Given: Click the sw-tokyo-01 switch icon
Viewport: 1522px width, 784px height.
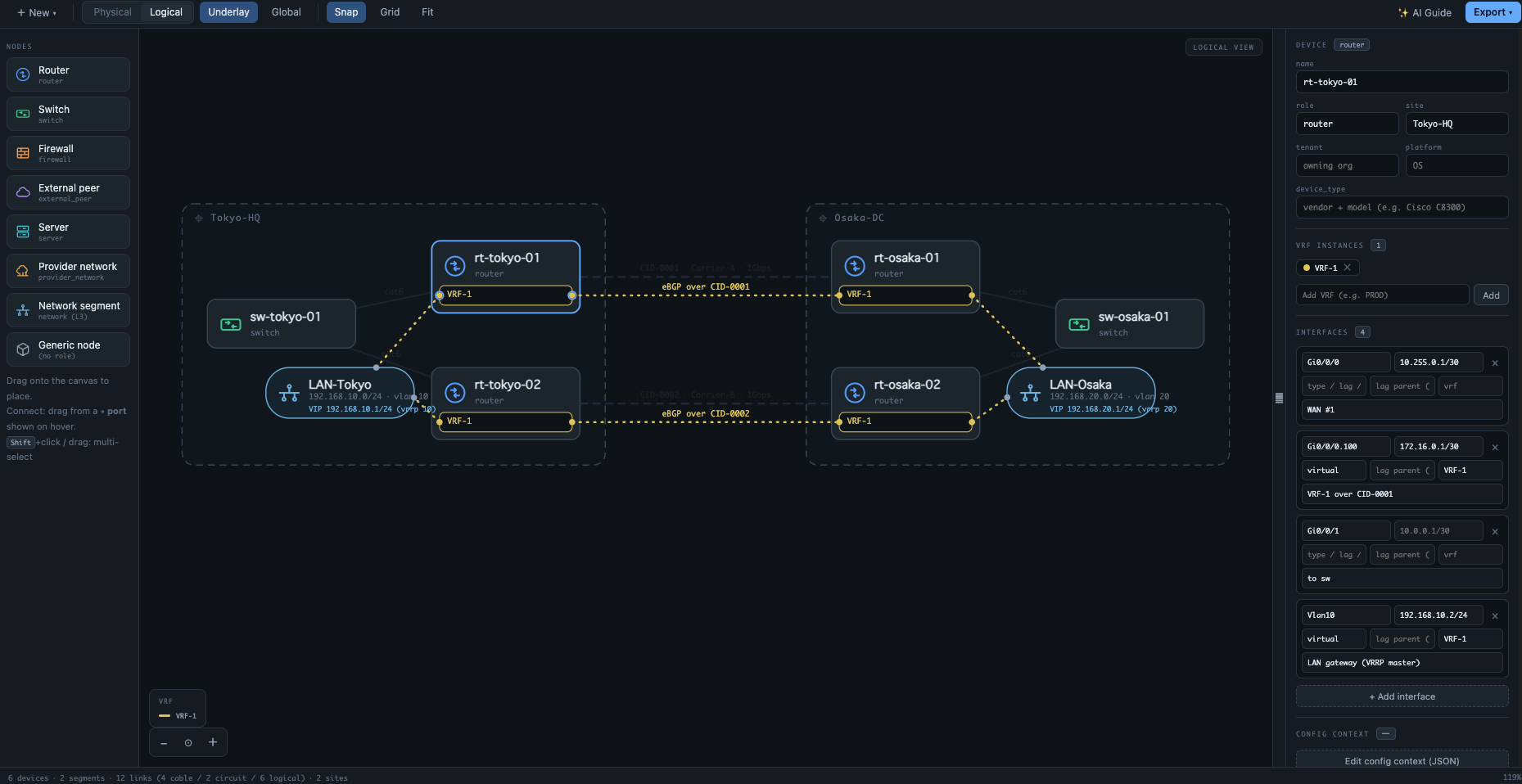Looking at the screenshot, I should [x=231, y=324].
